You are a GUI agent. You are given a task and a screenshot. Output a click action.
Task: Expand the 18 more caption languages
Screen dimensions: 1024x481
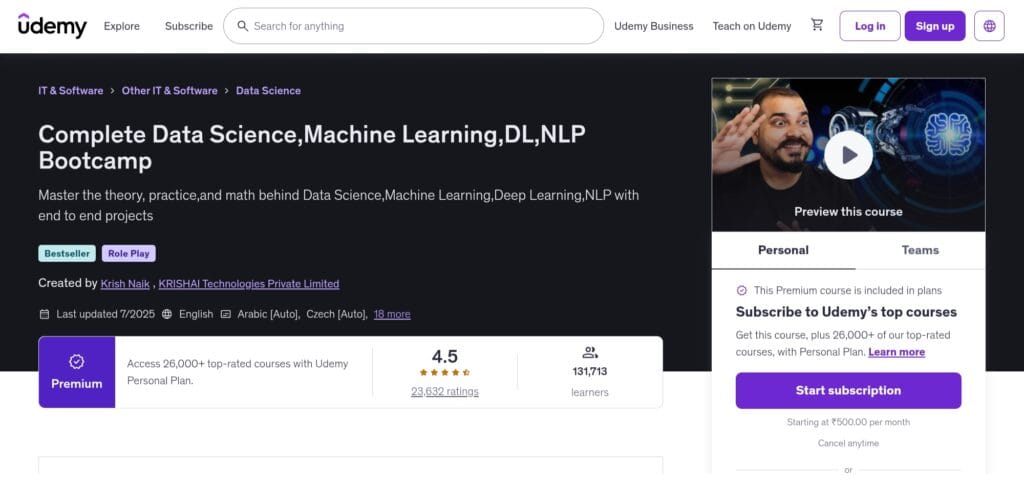[392, 314]
